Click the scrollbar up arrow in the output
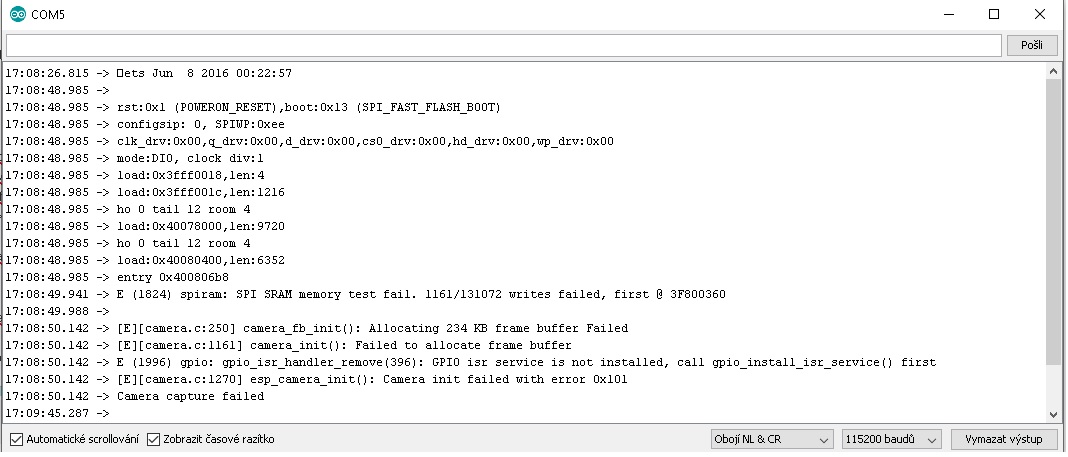Screen dimensions: 1068x457 (1052, 72)
